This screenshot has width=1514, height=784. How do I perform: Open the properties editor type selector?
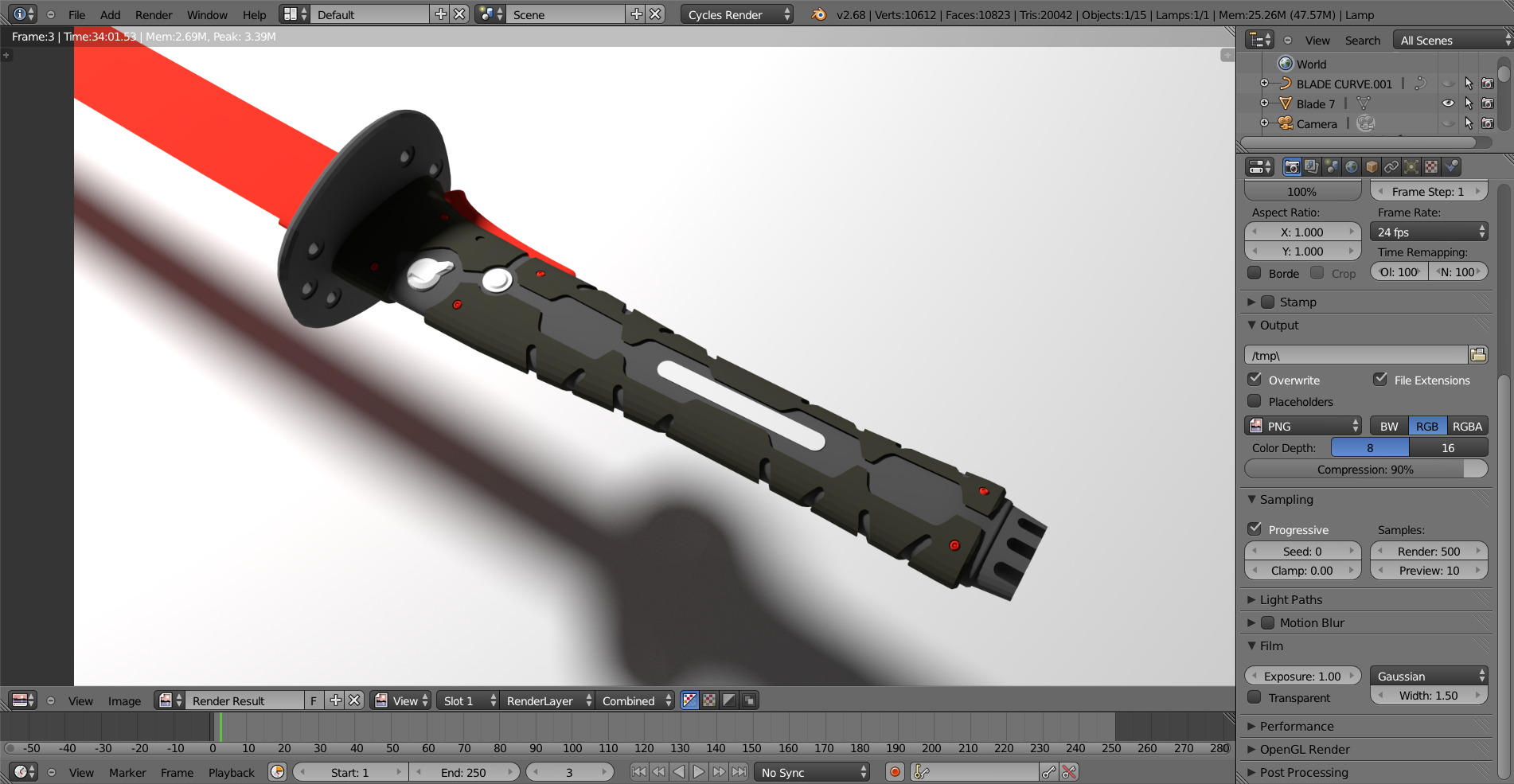(x=1260, y=166)
